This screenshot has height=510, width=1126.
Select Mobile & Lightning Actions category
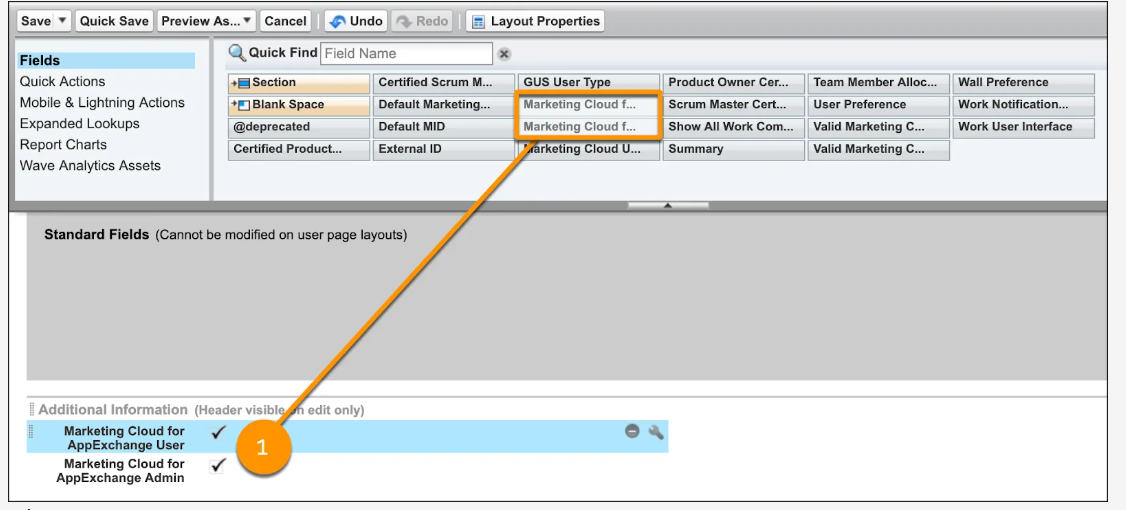pyautogui.click(x=102, y=103)
